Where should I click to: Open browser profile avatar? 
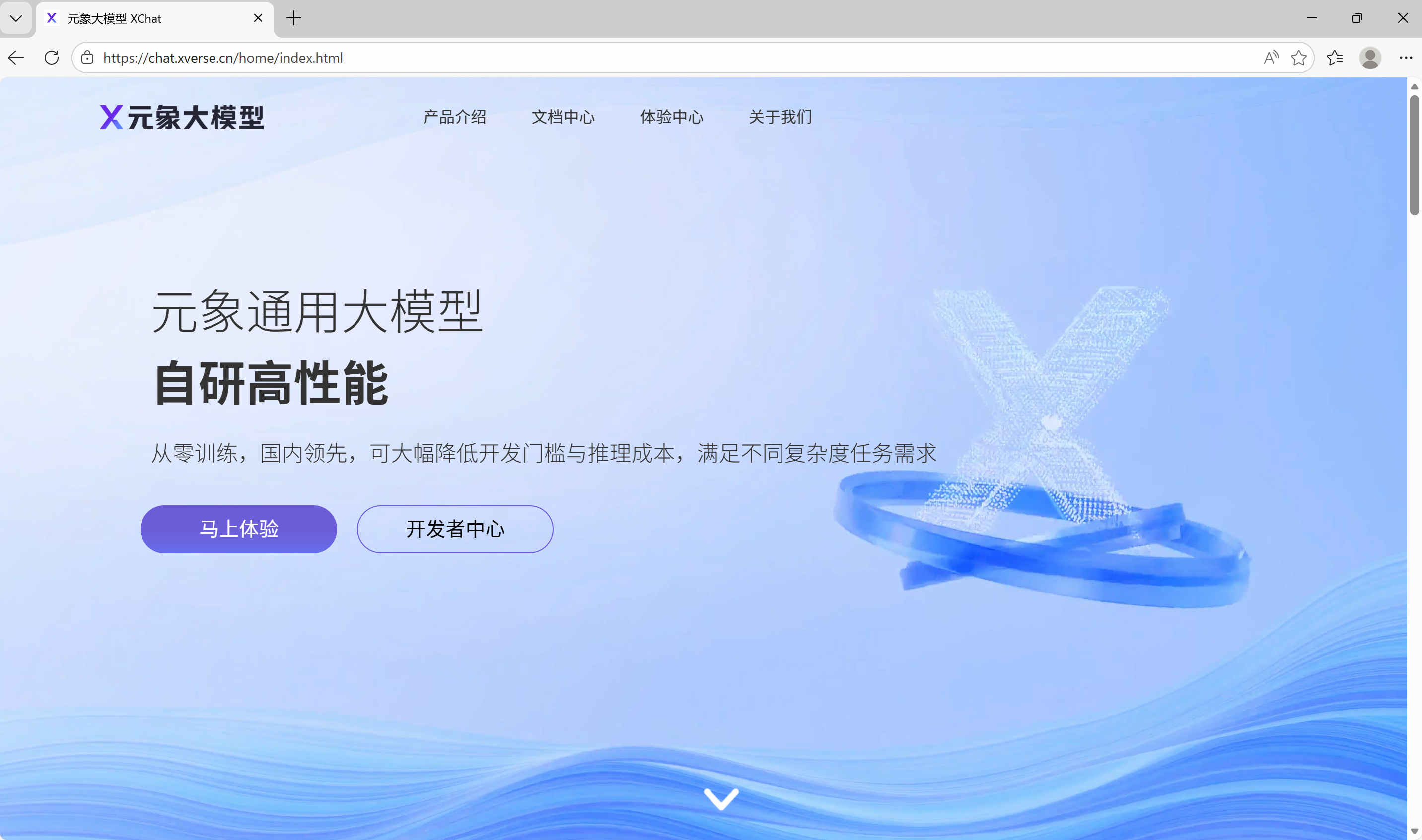click(1370, 57)
